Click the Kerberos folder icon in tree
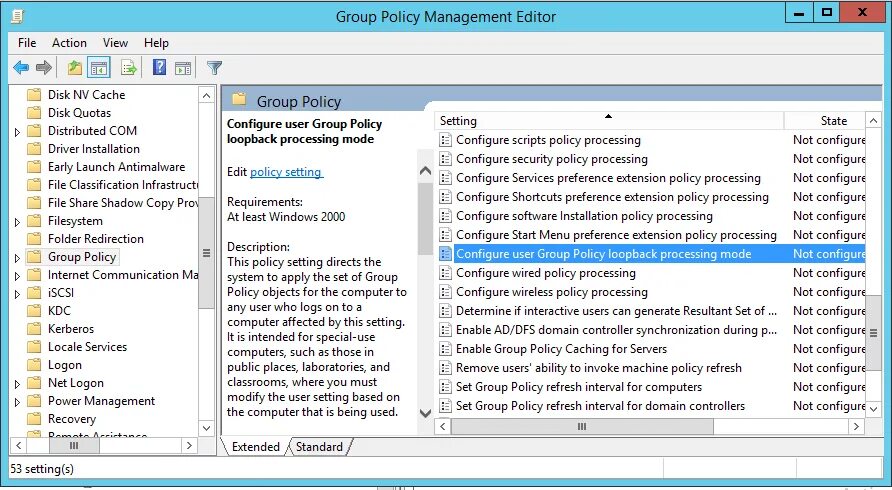The height and width of the screenshot is (490, 892). tap(35, 329)
